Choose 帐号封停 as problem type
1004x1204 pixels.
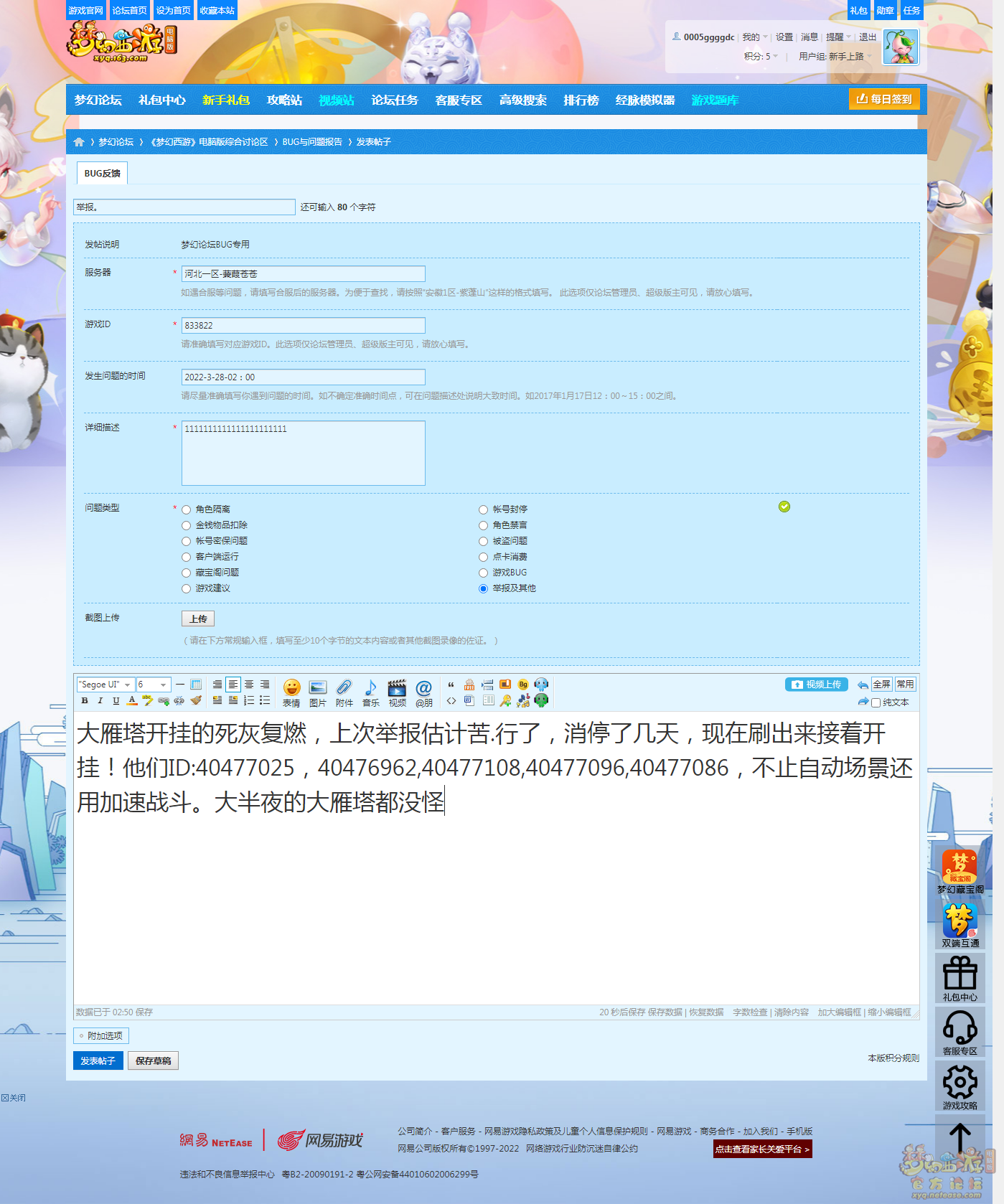click(484, 510)
